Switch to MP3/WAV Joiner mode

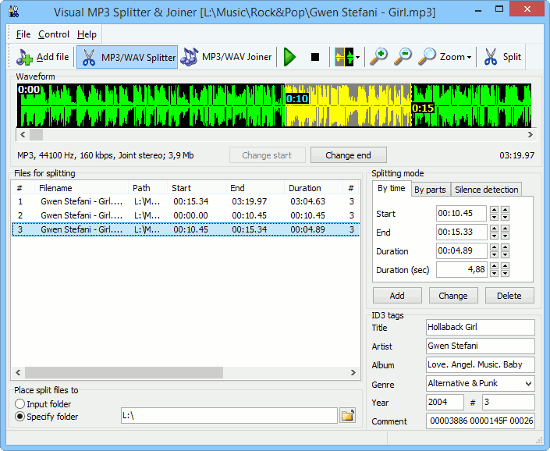tap(226, 57)
